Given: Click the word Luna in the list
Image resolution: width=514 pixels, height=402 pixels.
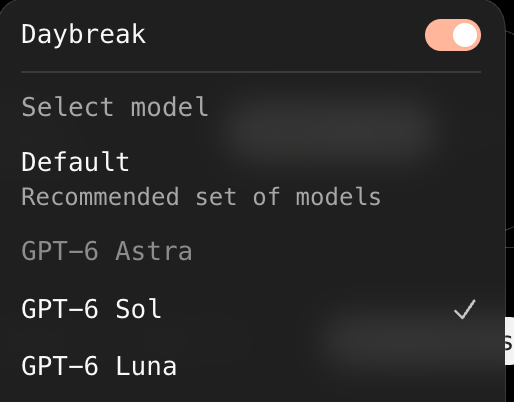Looking at the screenshot, I should pyautogui.click(x=146, y=366).
